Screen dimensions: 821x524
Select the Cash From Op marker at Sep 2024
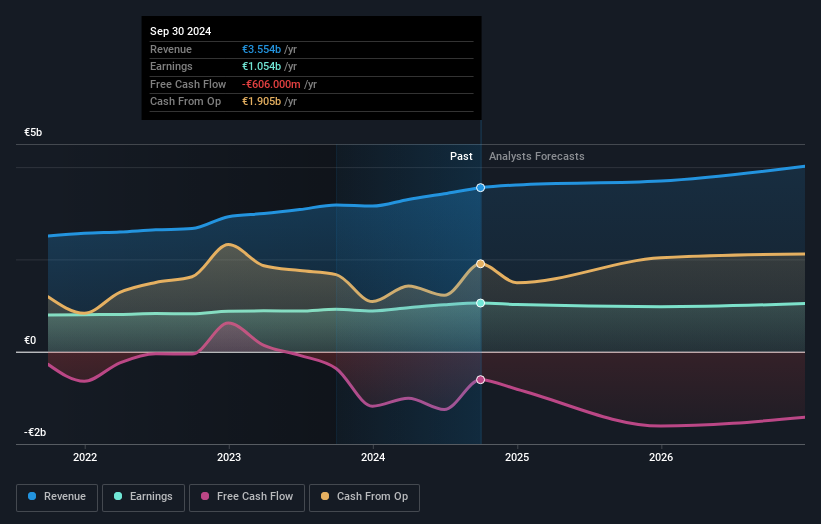[480, 264]
